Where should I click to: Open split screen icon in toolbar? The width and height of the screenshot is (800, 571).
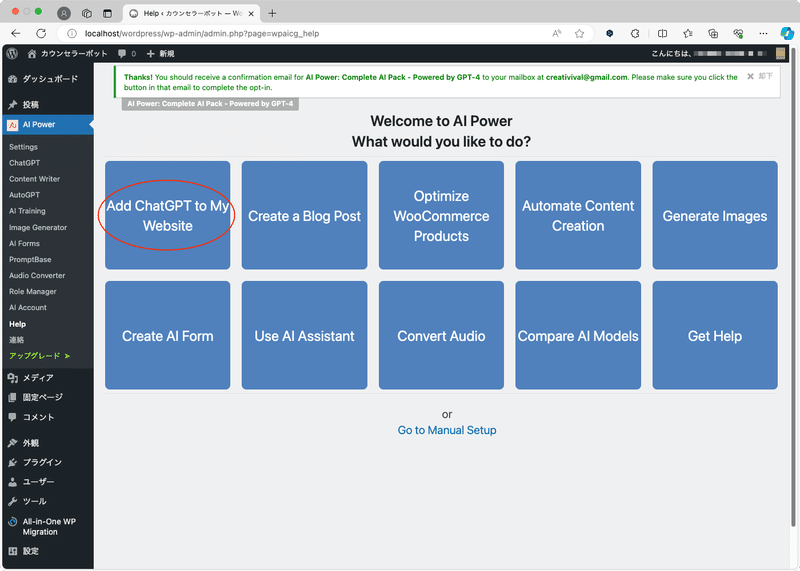[x=662, y=34]
